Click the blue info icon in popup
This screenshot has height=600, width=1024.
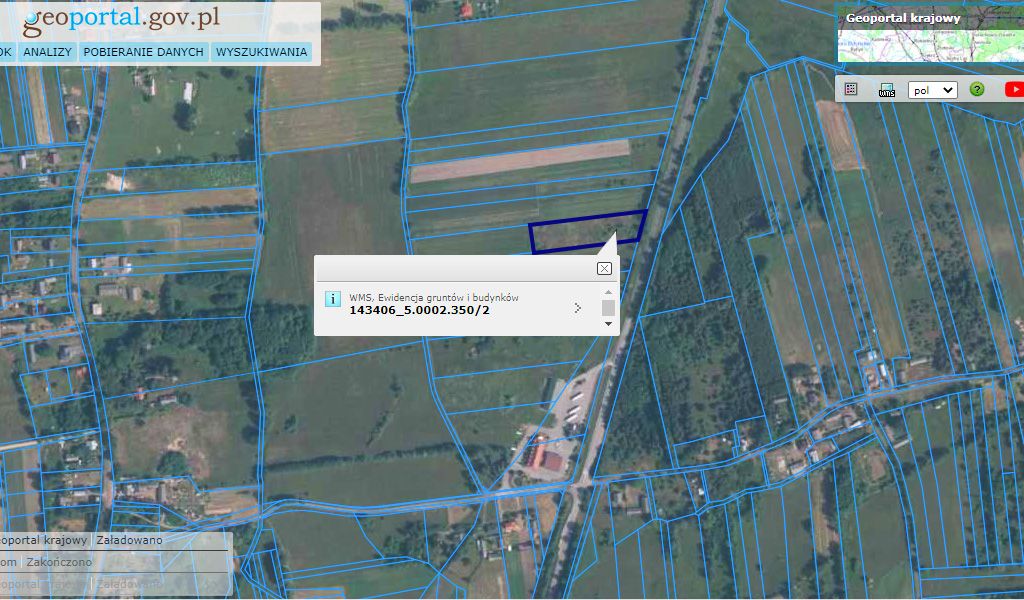[x=332, y=299]
